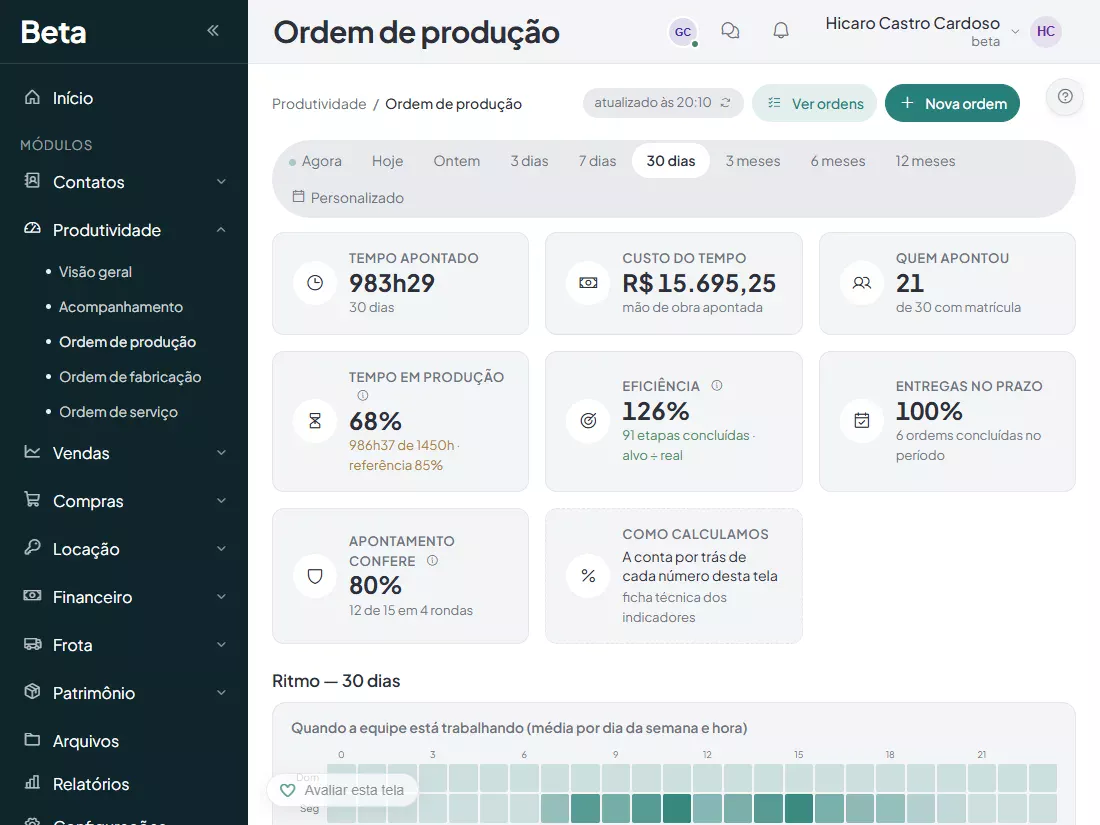Open the chat messages icon
The image size is (1100, 825).
pos(730,31)
